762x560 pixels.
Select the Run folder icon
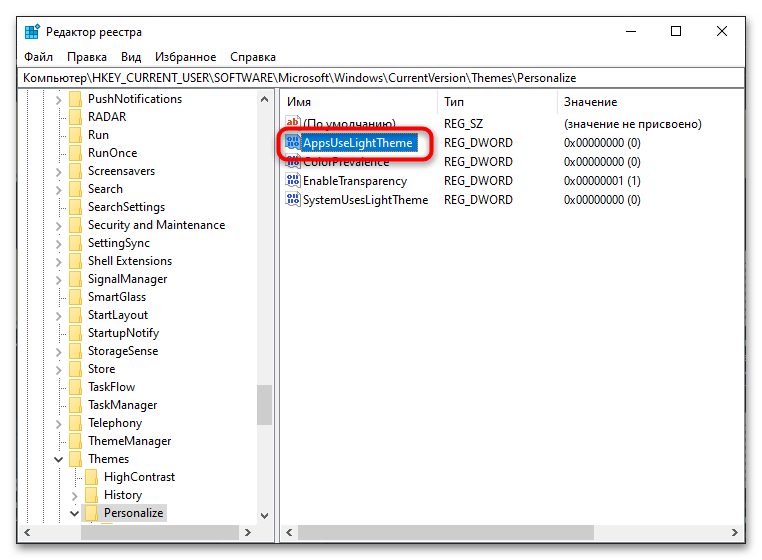[x=75, y=135]
